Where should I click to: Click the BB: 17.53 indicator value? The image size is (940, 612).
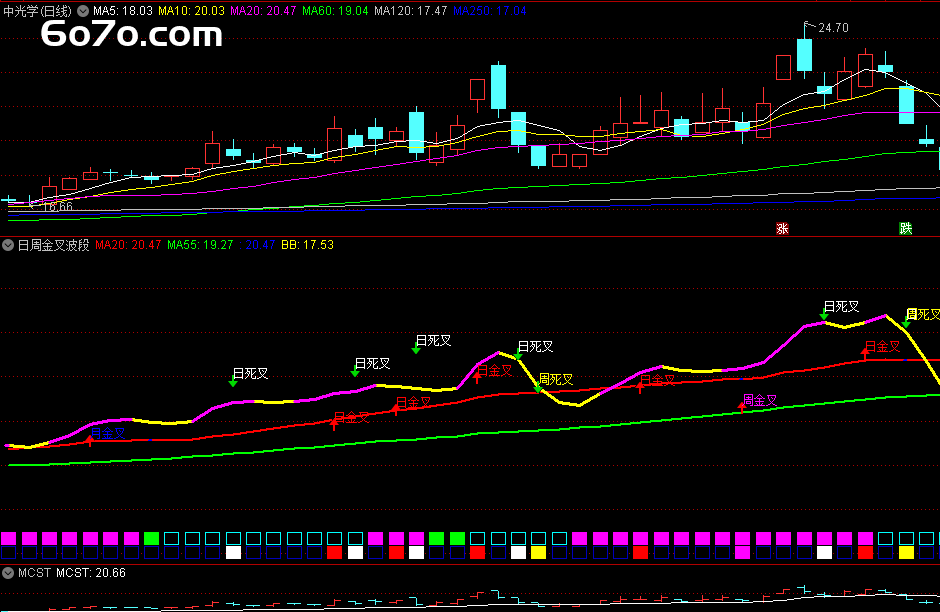click(308, 245)
